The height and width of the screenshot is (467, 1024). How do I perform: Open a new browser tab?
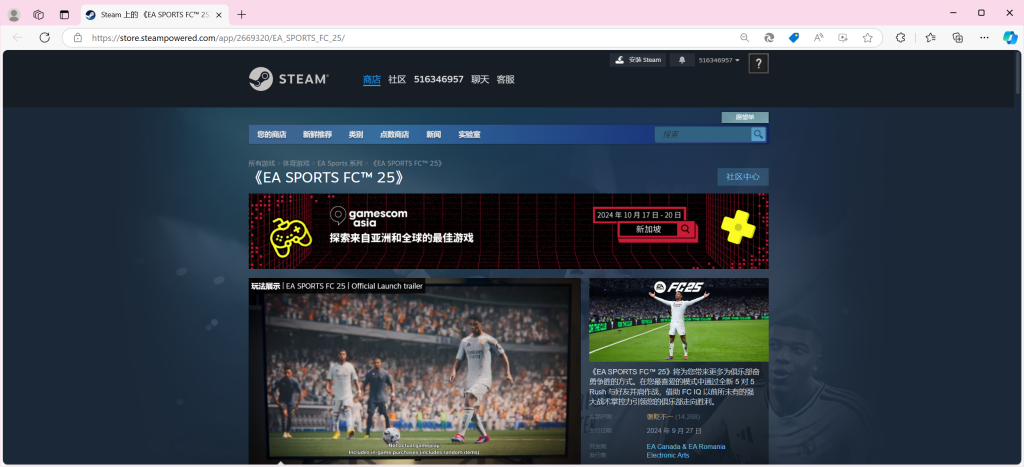(242, 14)
